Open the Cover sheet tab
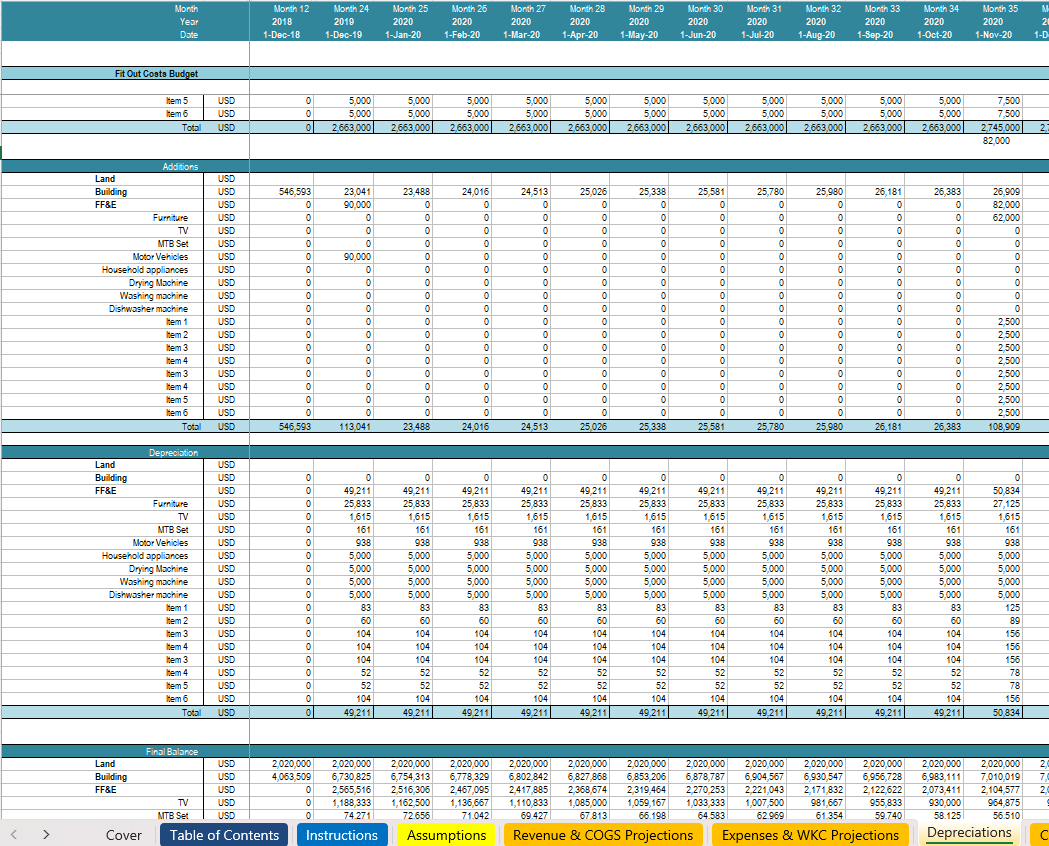The image size is (1049, 846). tap(124, 835)
